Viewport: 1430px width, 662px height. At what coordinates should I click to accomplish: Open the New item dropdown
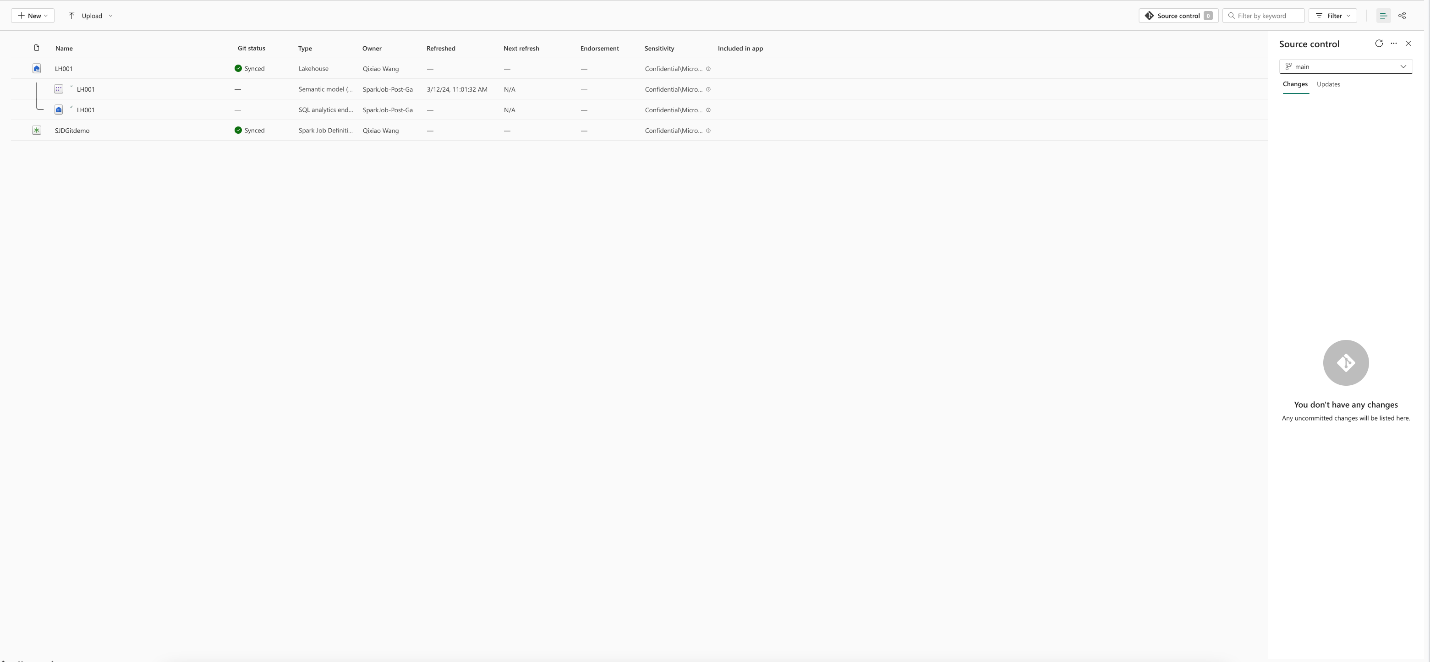pos(32,16)
